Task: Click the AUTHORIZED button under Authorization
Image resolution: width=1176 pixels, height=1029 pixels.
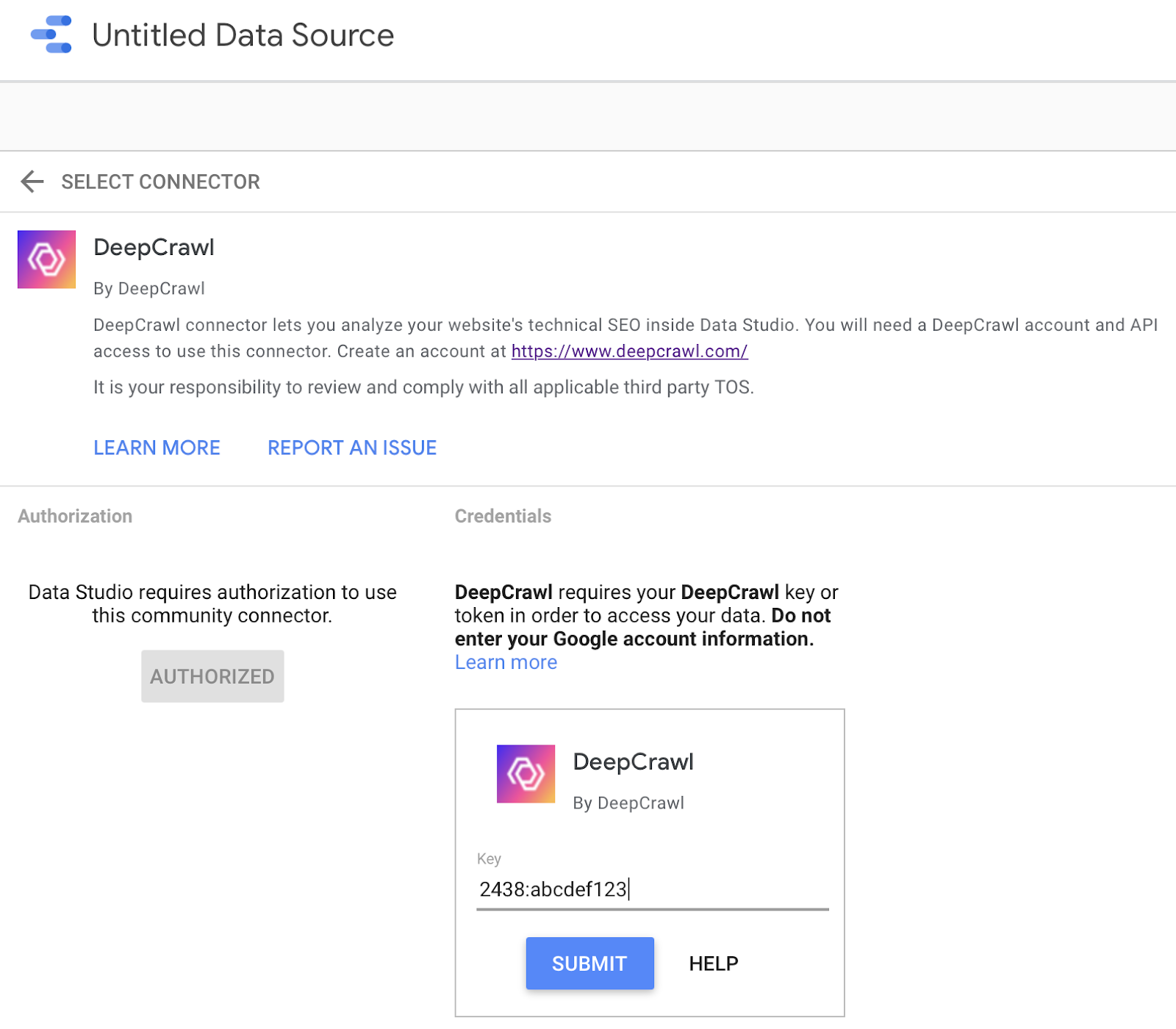Action: (x=212, y=676)
